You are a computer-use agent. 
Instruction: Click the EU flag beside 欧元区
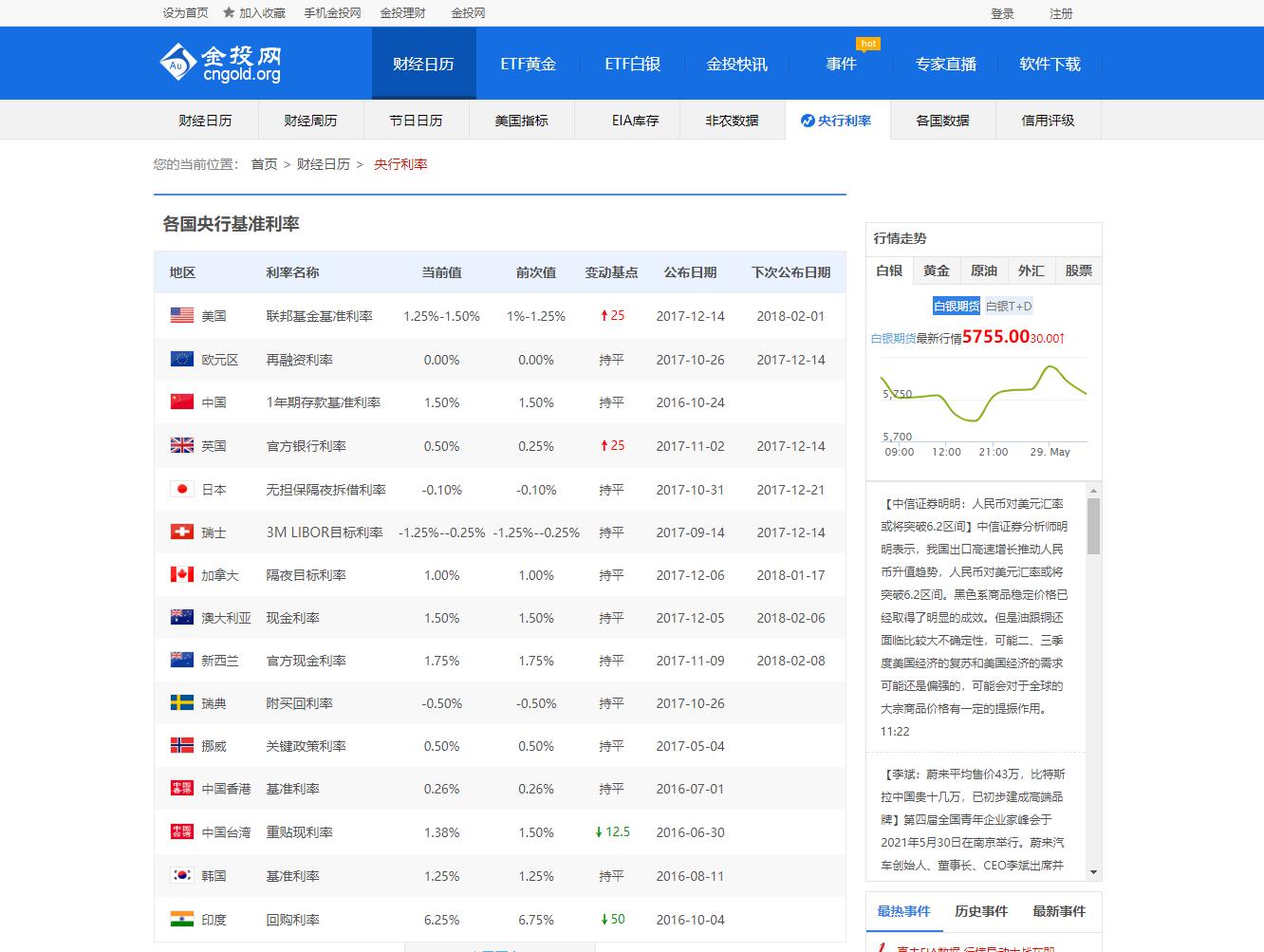[x=181, y=359]
